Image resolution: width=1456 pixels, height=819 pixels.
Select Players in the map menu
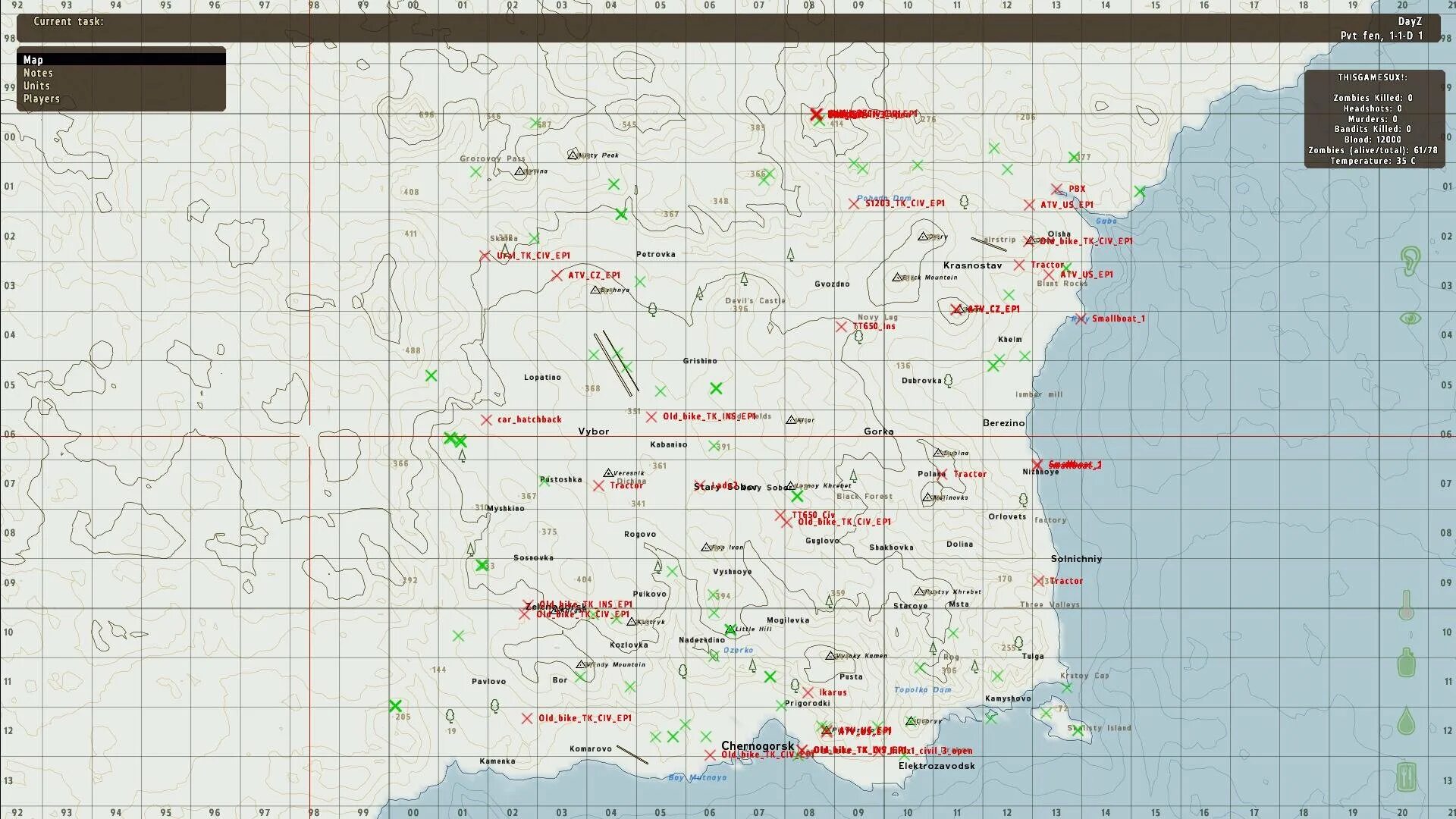tap(42, 99)
